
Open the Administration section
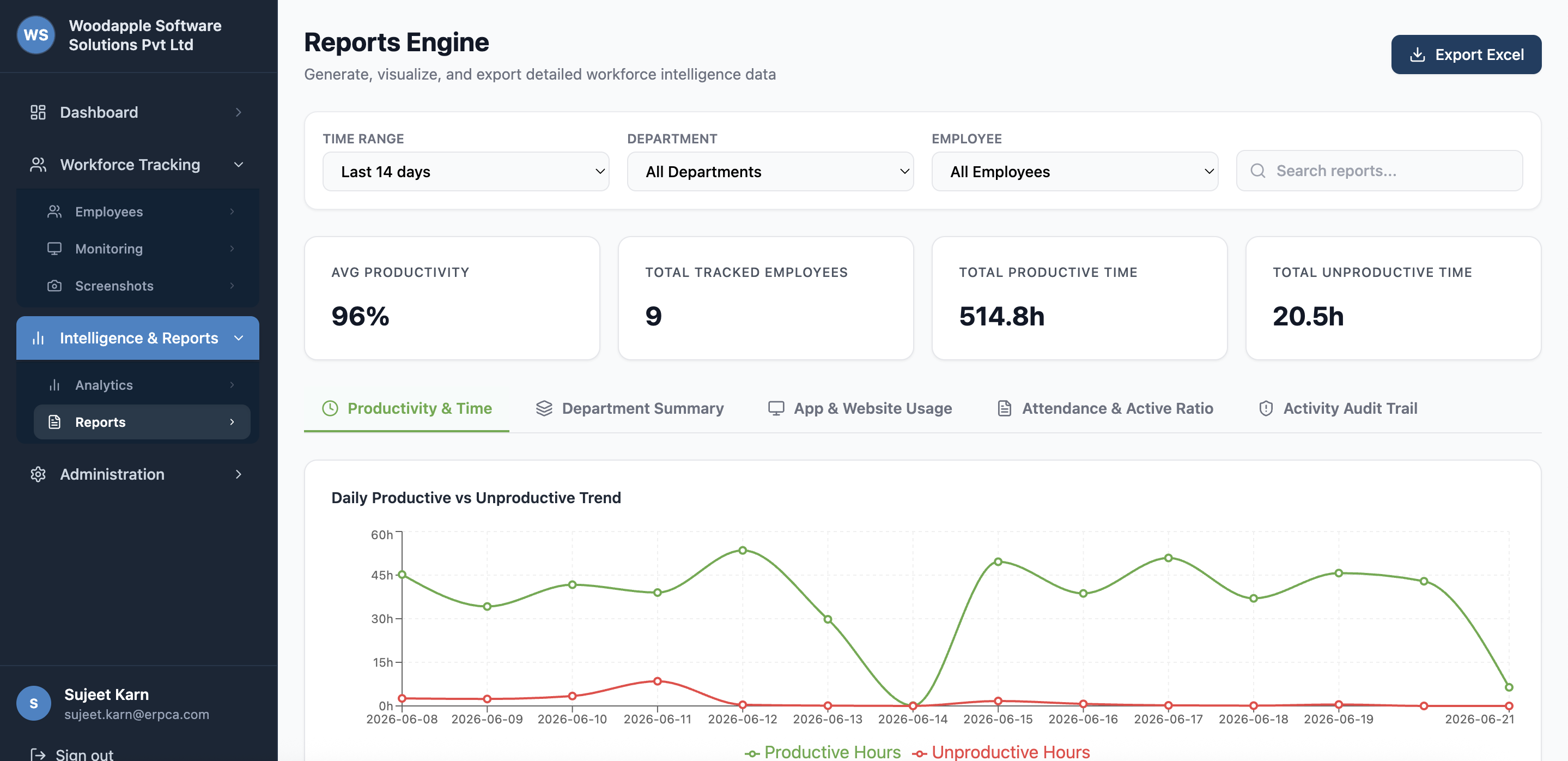(x=137, y=474)
